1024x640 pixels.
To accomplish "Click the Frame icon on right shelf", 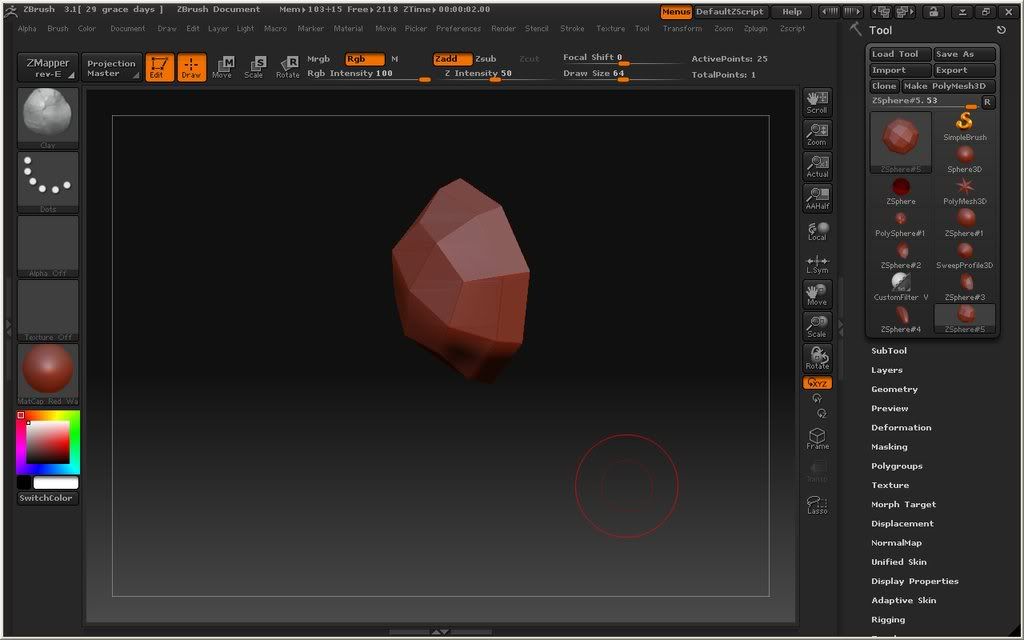I will coord(817,438).
